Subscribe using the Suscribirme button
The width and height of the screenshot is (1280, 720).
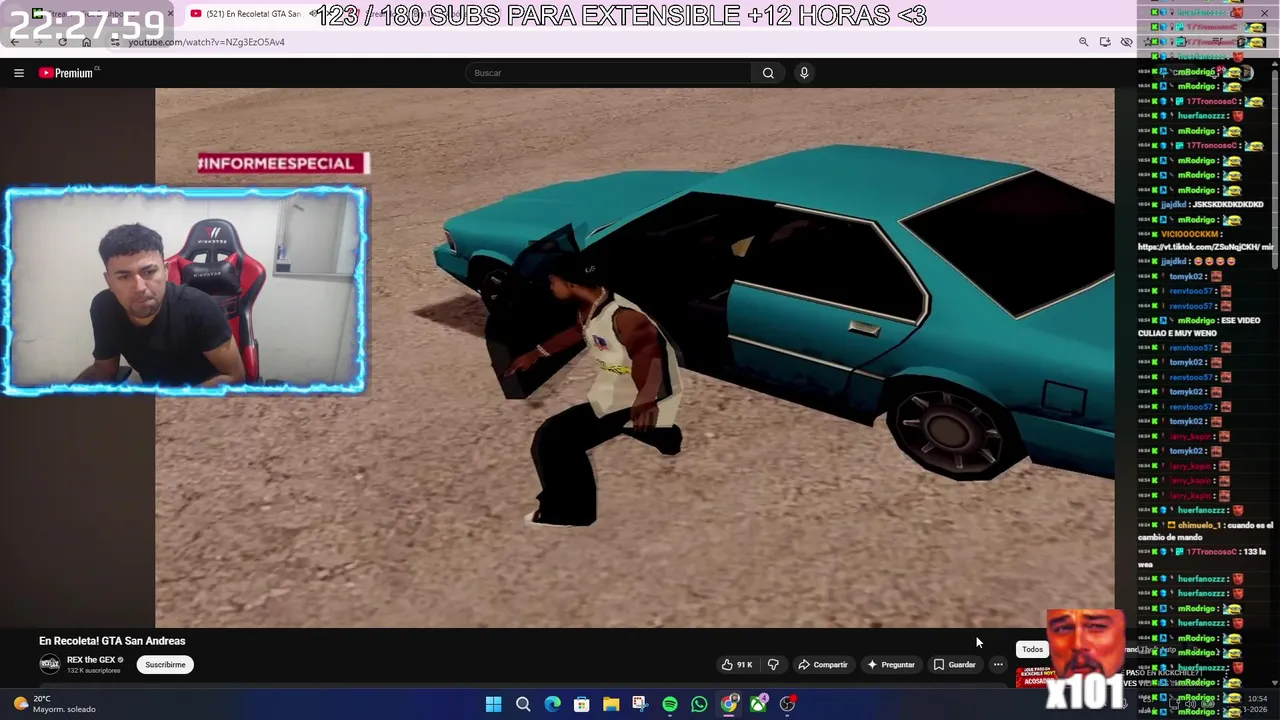165,665
